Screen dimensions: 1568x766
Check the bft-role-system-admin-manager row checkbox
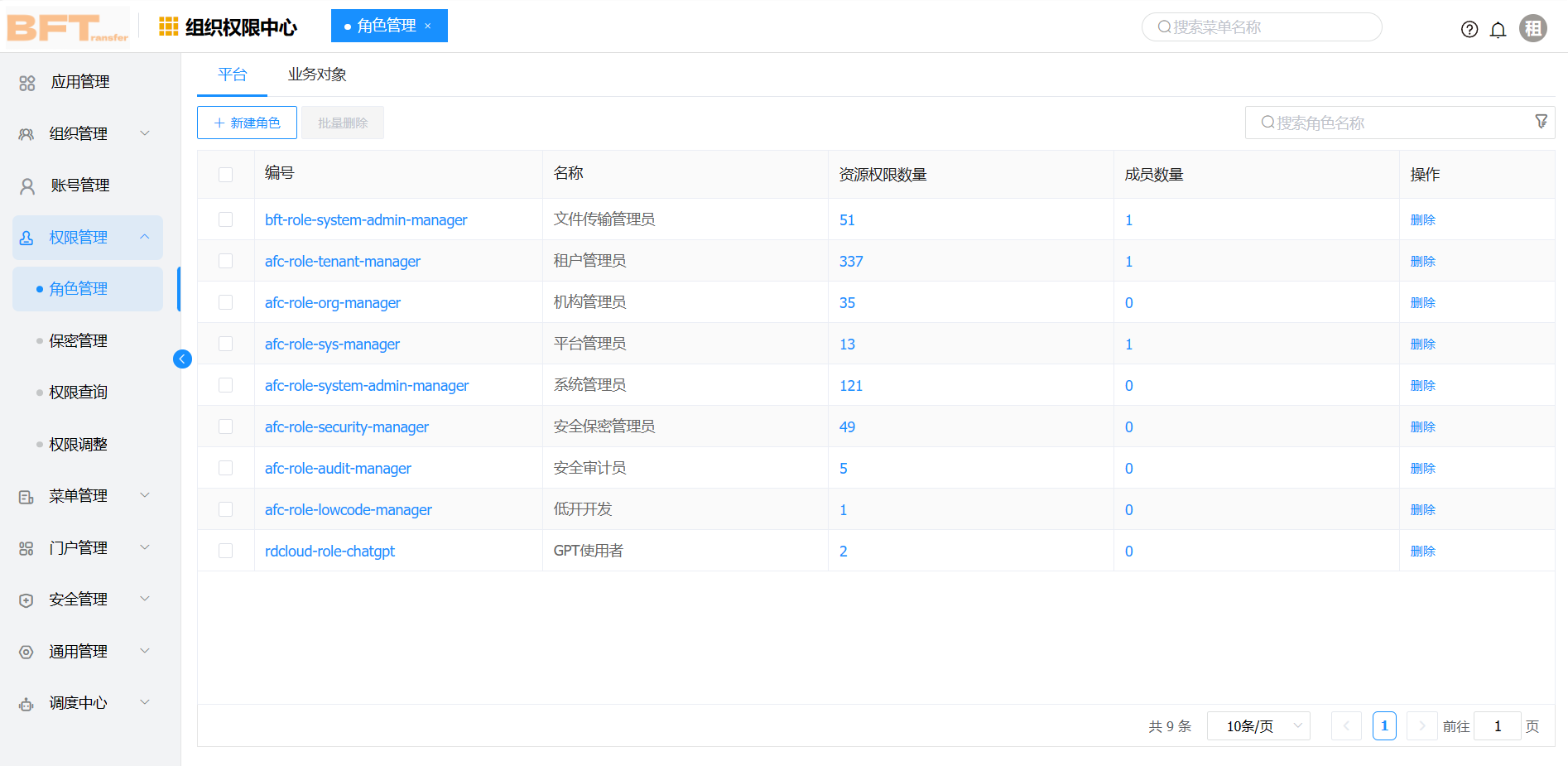[x=226, y=219]
